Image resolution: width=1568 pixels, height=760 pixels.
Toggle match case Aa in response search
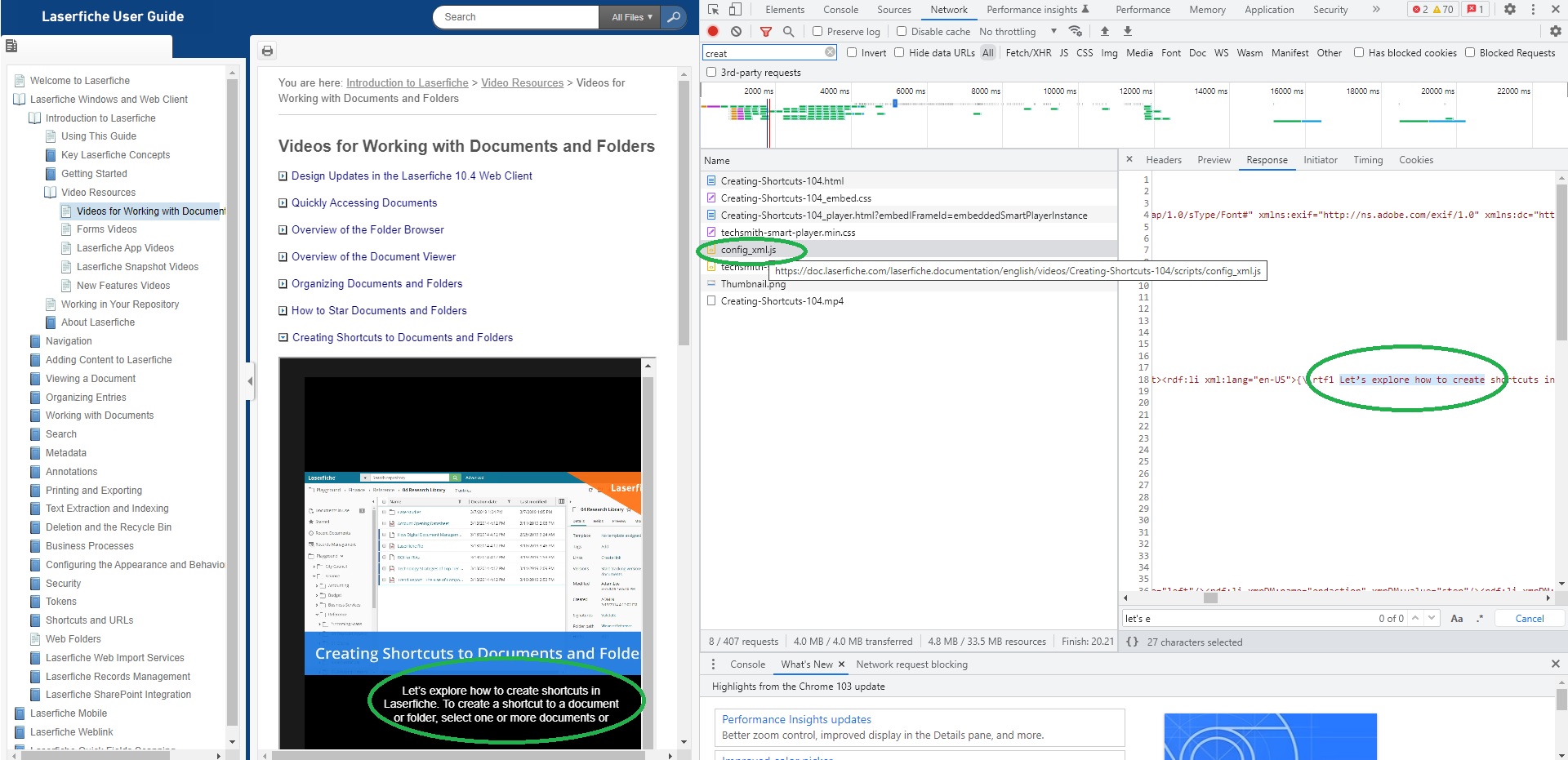[x=1456, y=618]
